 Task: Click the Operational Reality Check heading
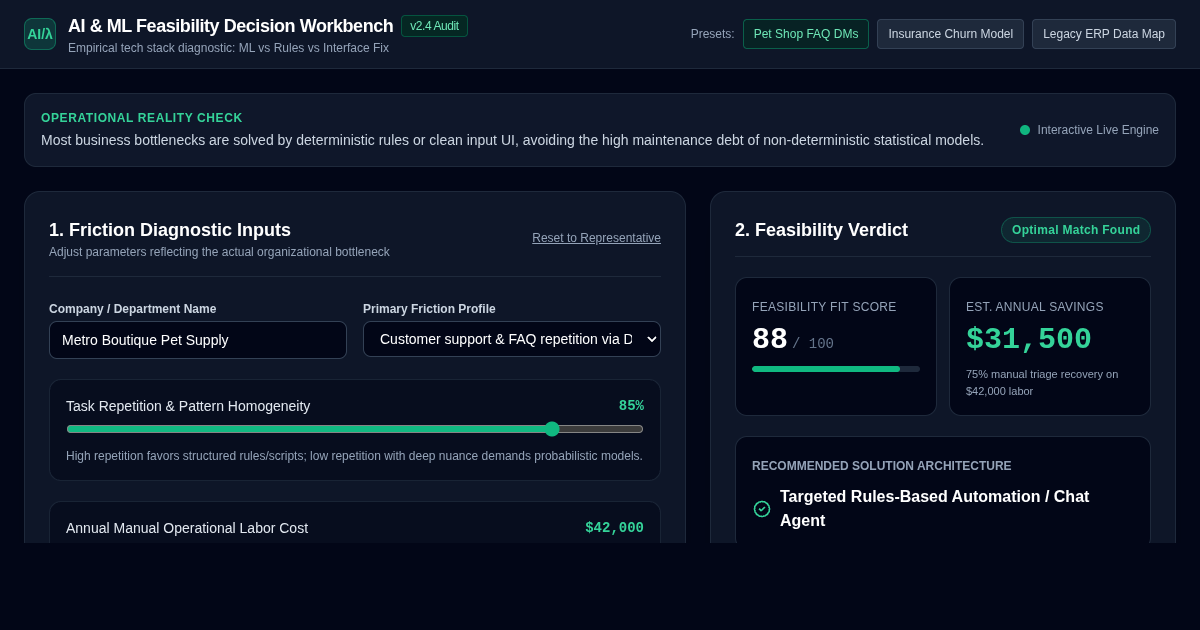tap(142, 118)
